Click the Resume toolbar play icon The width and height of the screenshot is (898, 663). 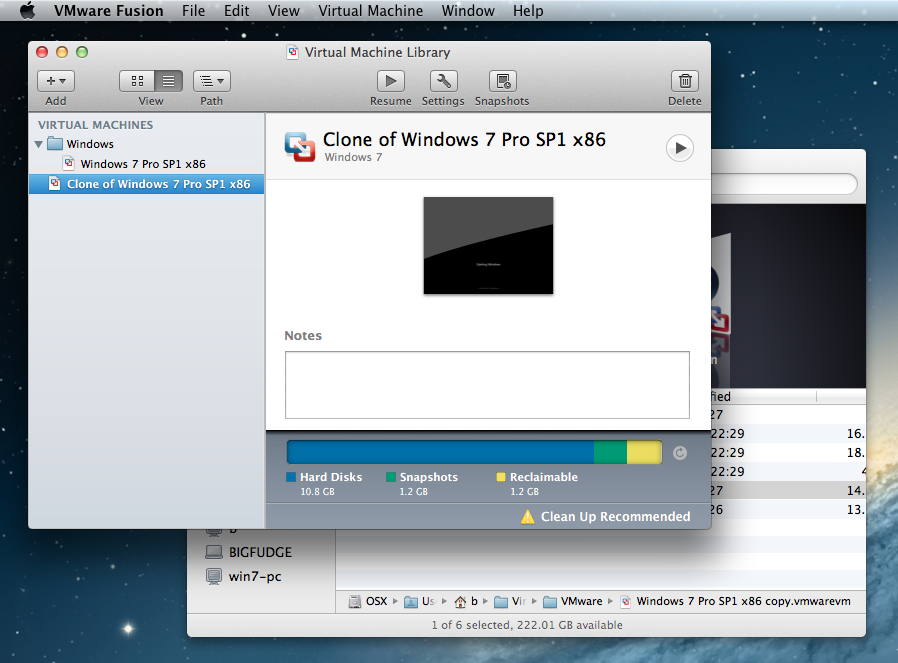click(x=390, y=81)
